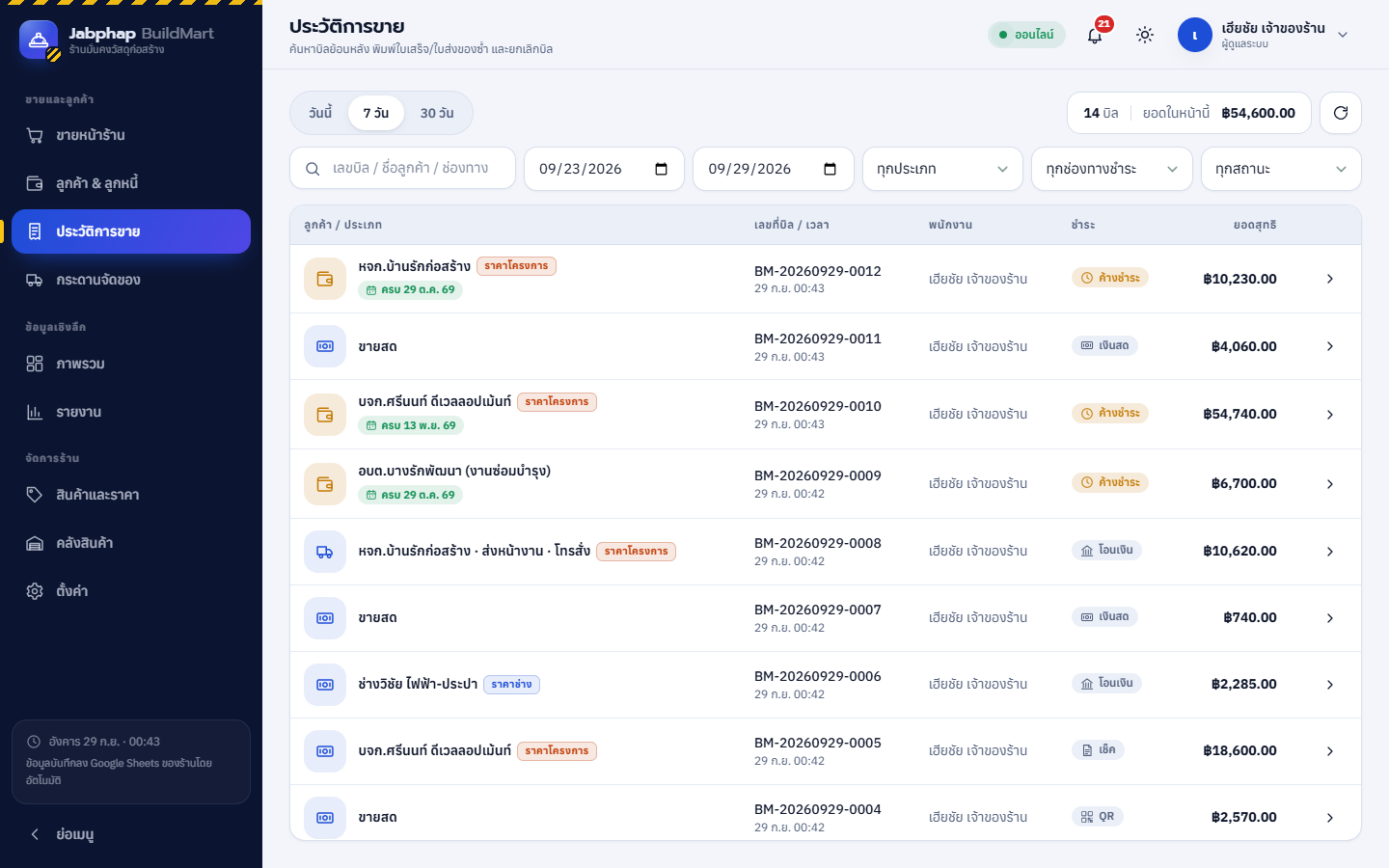Viewport: 1389px width, 868px height.
Task: Focus the search field for bill number
Action: coord(402,169)
